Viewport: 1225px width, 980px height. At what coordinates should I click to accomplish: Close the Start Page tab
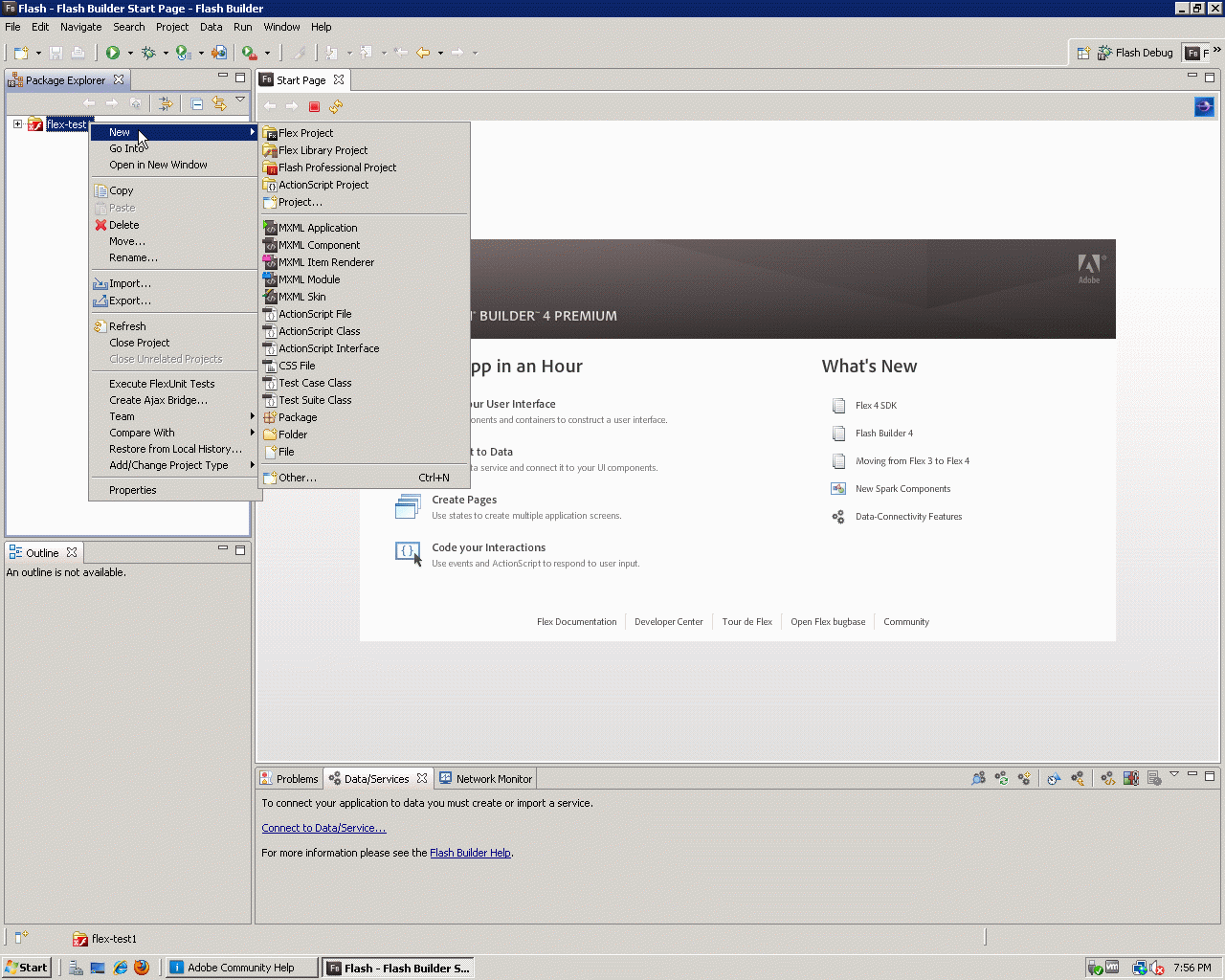coord(339,79)
